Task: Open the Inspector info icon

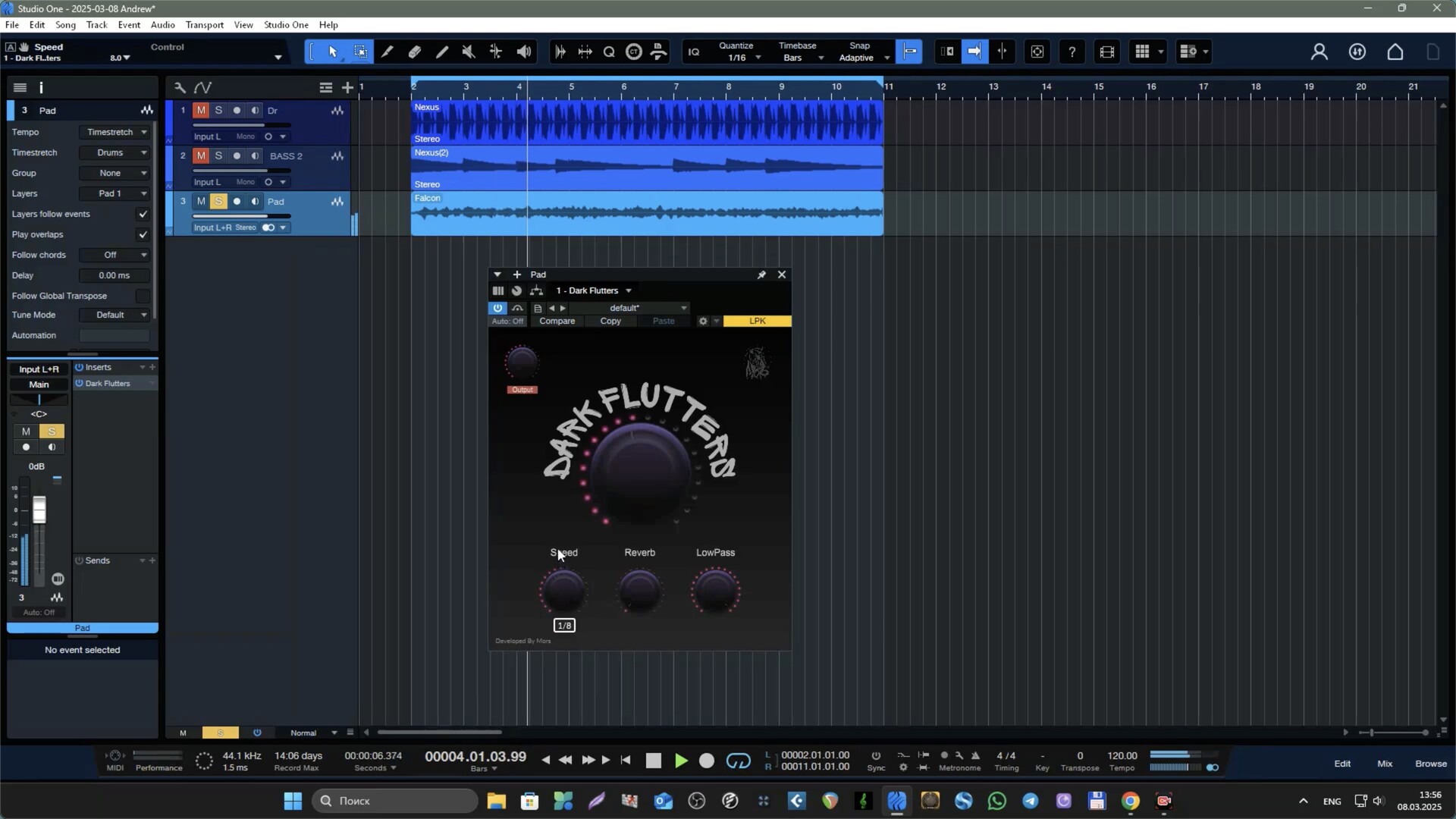Action: click(41, 87)
